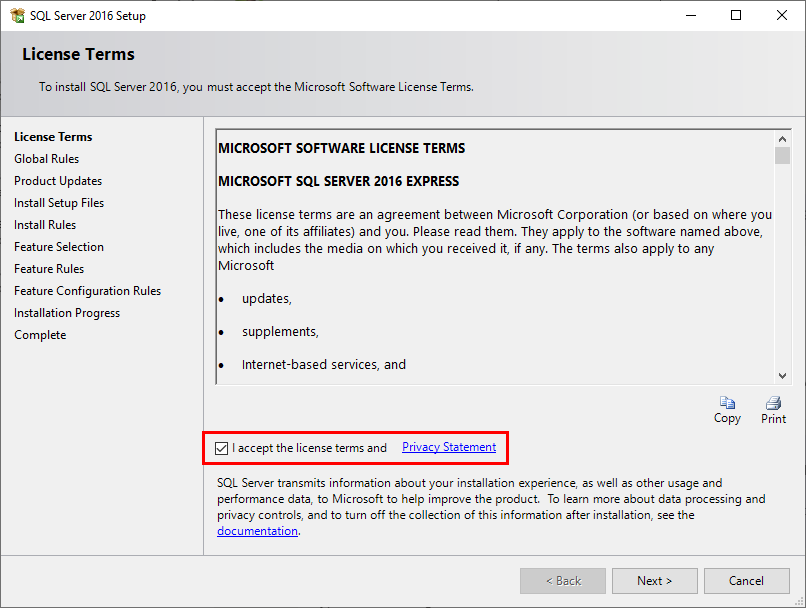This screenshot has height=608, width=806.
Task: Click the Next button to proceed
Action: tap(654, 581)
